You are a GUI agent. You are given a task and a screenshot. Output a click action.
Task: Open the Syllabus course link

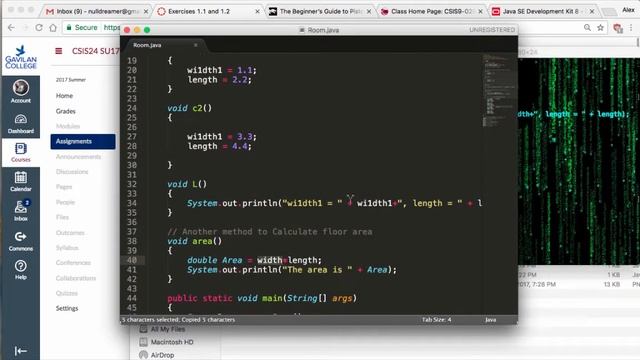[x=67, y=248]
